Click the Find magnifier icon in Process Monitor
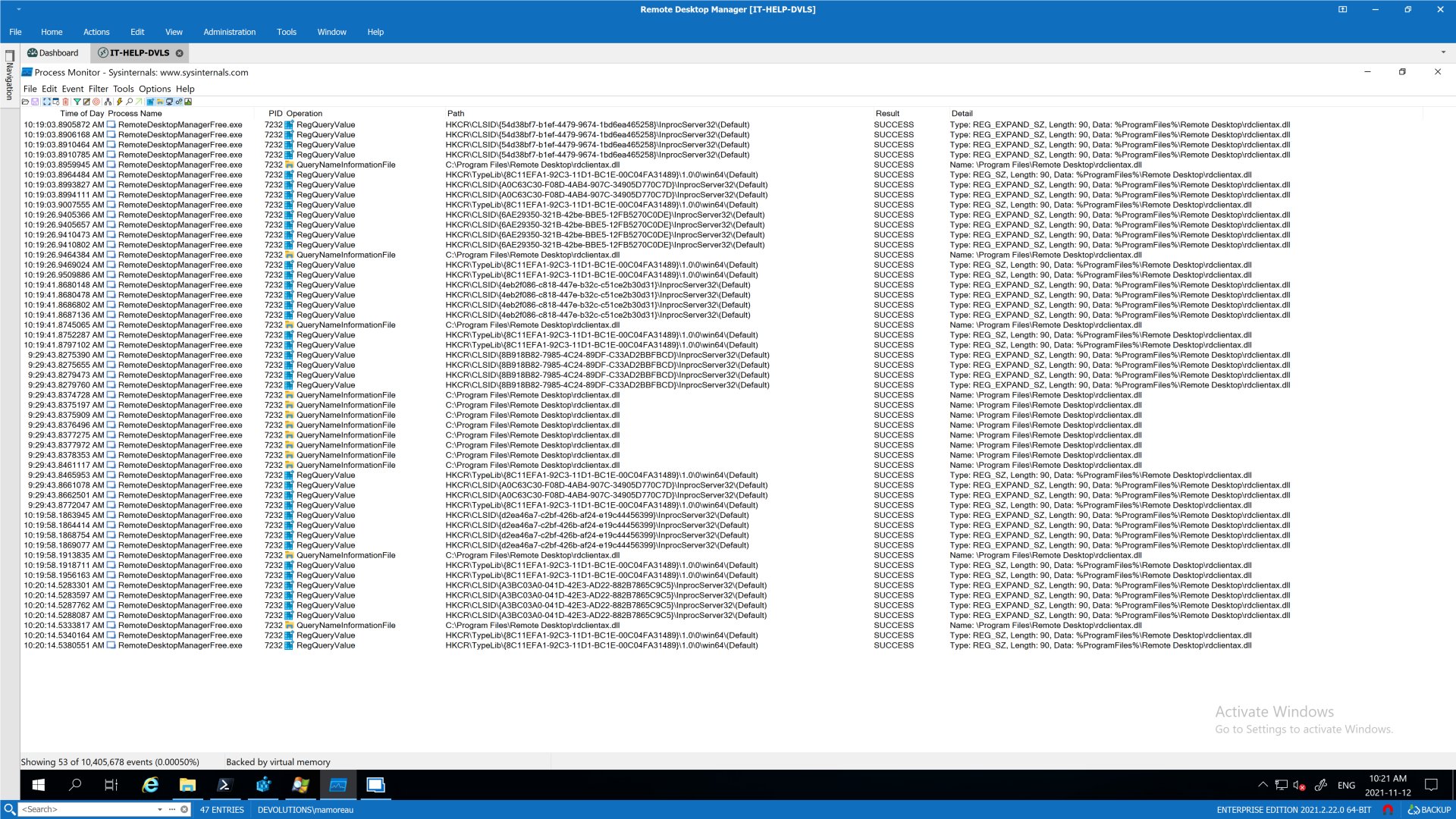 coord(129,102)
